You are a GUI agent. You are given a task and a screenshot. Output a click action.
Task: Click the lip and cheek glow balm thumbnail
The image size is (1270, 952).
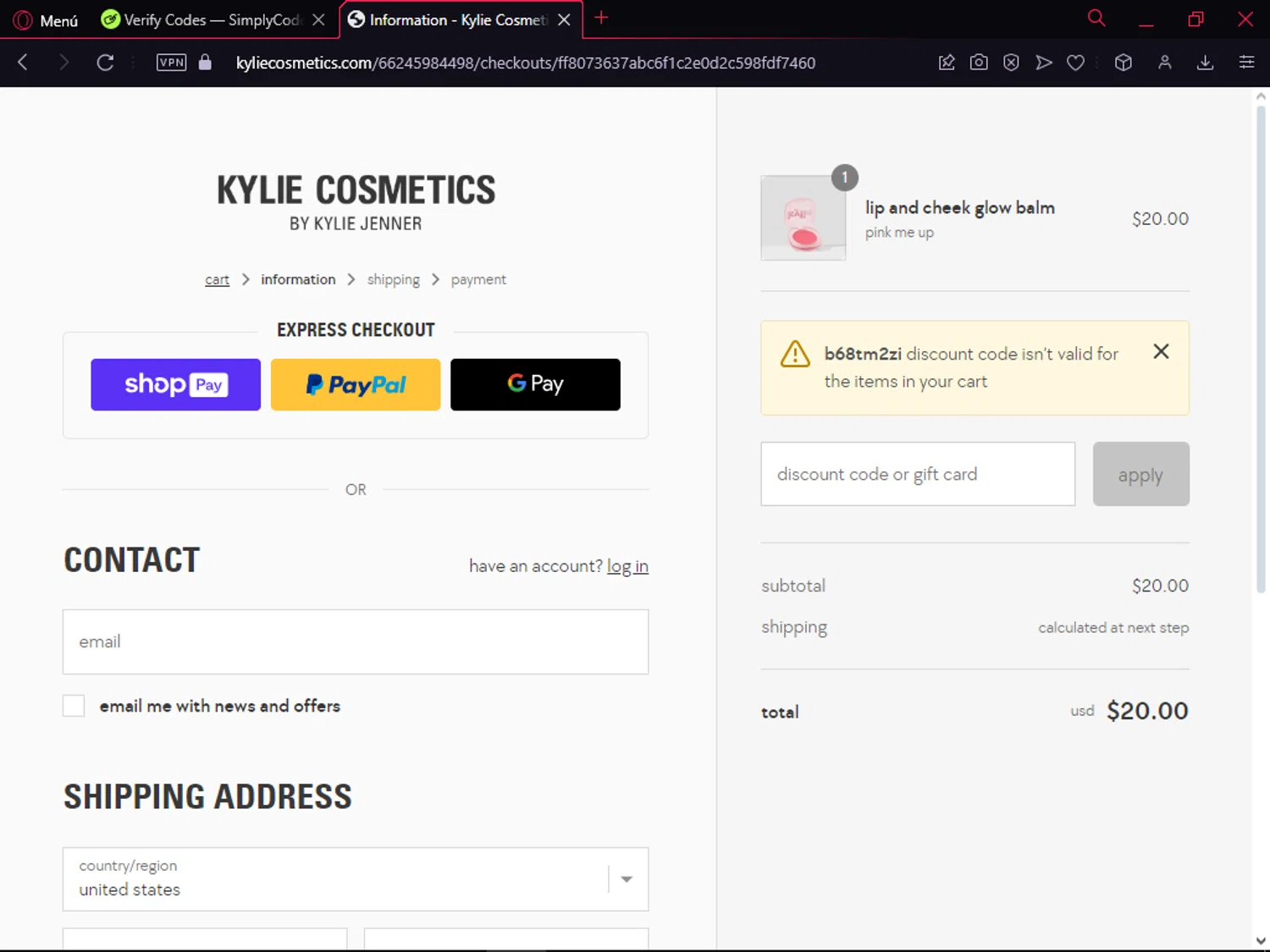point(803,217)
